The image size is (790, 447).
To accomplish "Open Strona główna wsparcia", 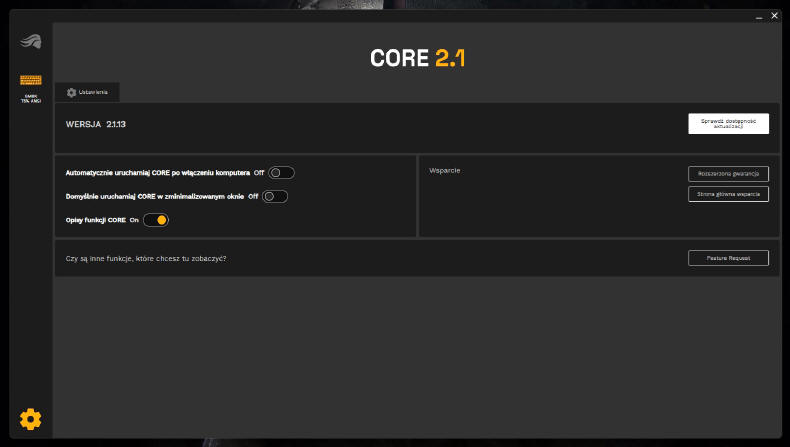I will coord(728,194).
